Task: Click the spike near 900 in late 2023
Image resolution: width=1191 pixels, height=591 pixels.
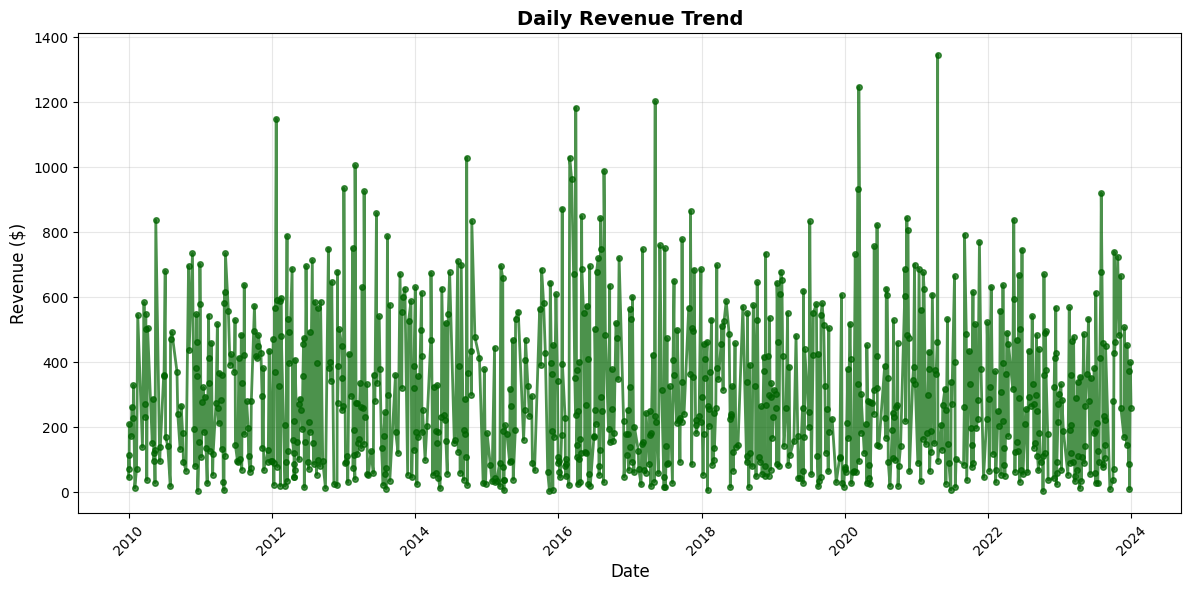Action: pyautogui.click(x=1100, y=192)
